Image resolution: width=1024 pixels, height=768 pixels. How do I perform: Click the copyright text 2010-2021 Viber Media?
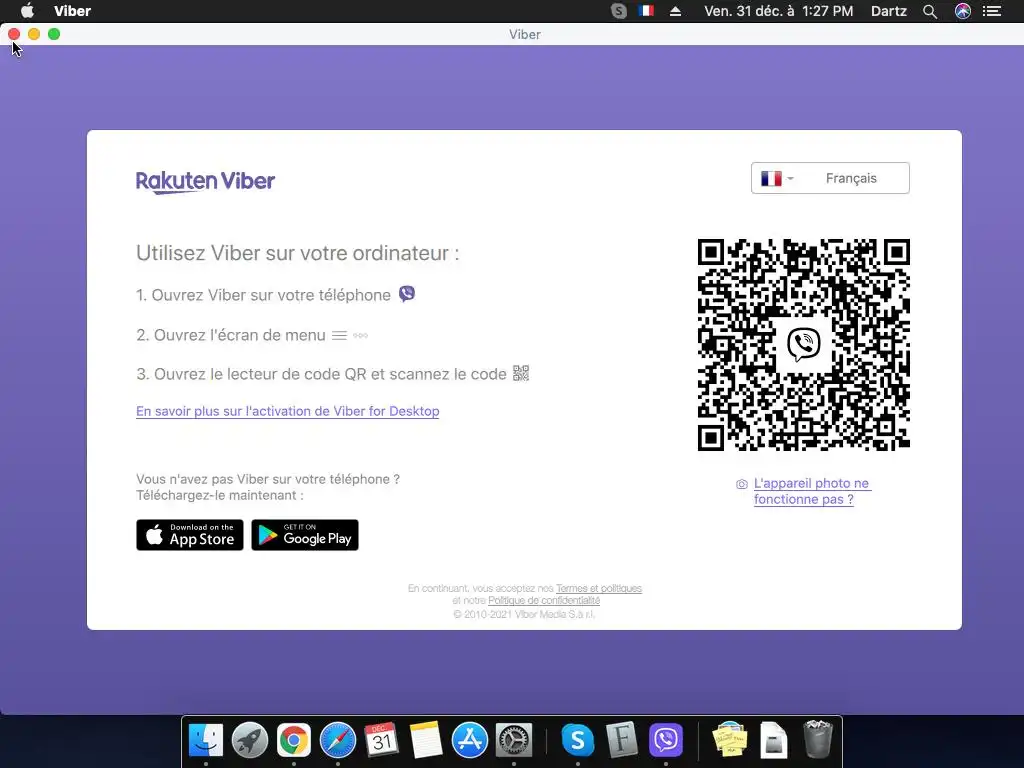click(x=524, y=615)
